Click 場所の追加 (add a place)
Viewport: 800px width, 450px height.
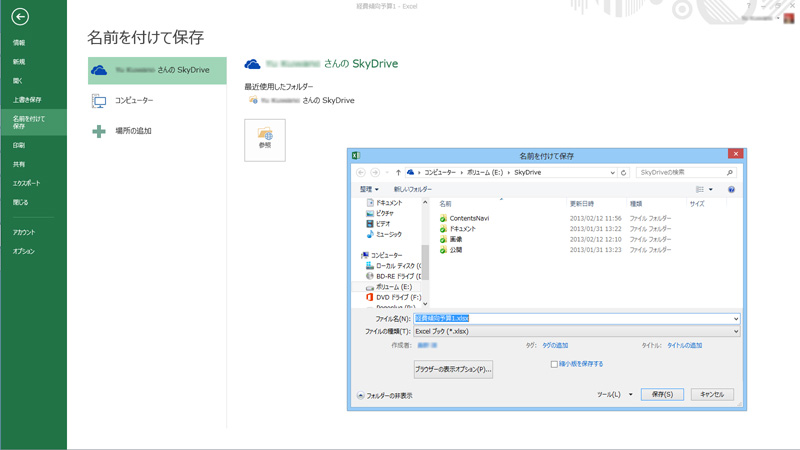(133, 131)
